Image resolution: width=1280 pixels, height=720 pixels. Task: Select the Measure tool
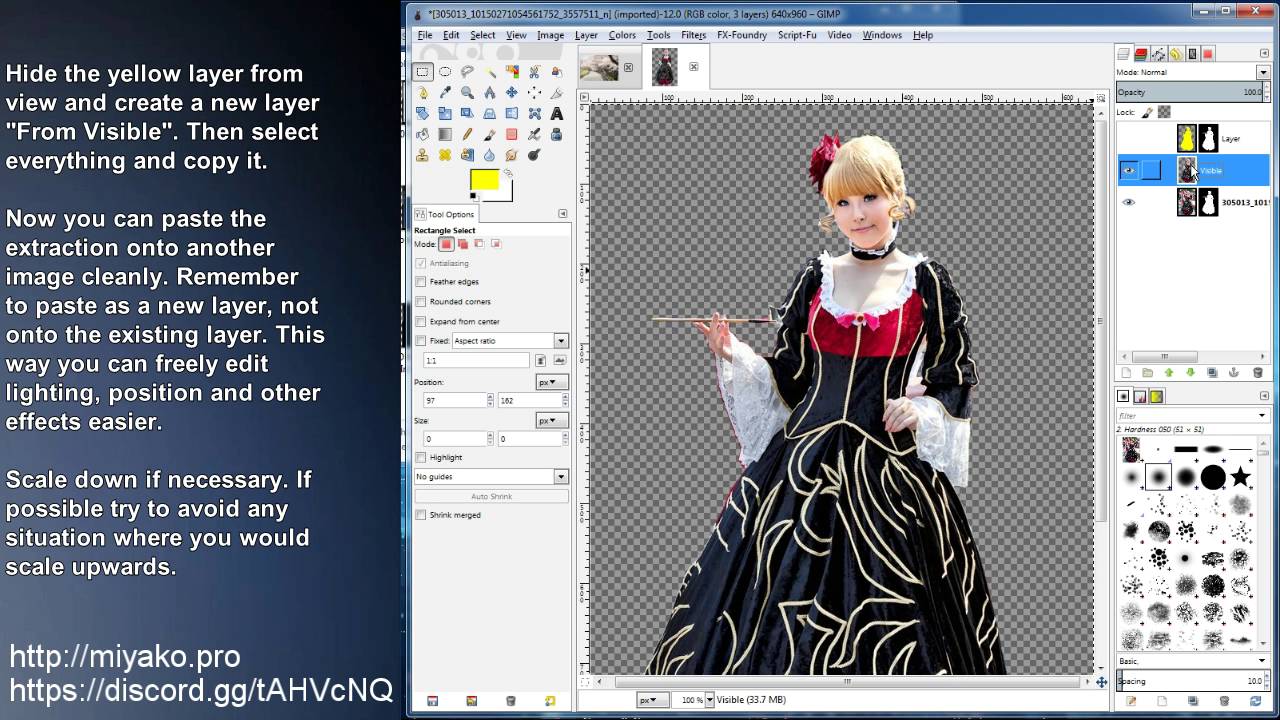(490, 92)
